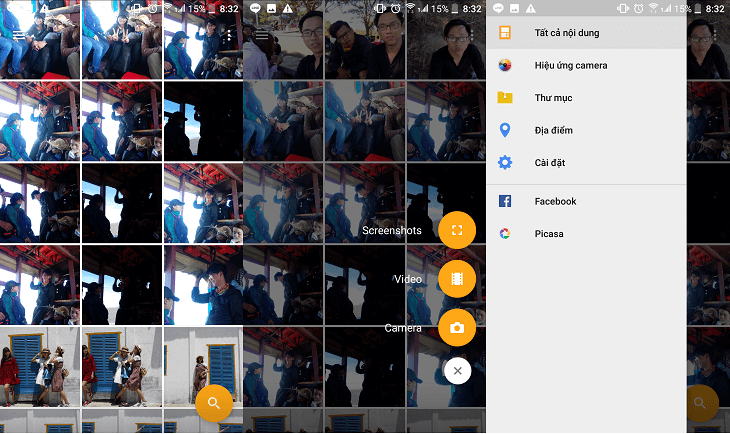Open the Screenshots orange button

point(457,230)
